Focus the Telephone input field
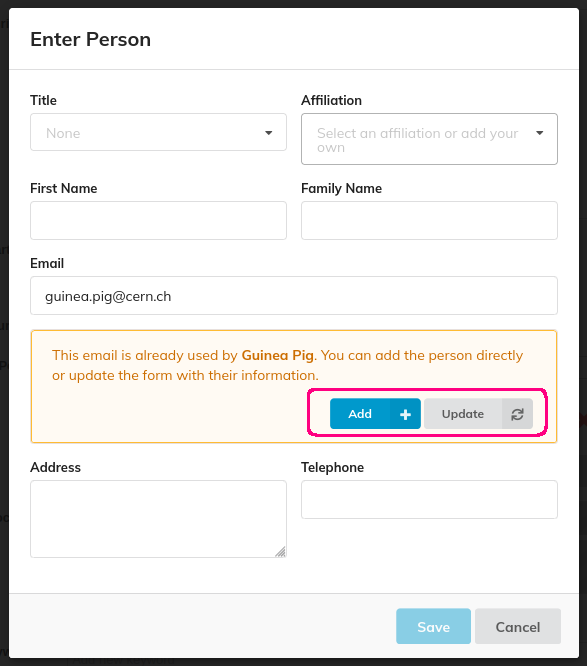This screenshot has width=587, height=666. click(429, 500)
